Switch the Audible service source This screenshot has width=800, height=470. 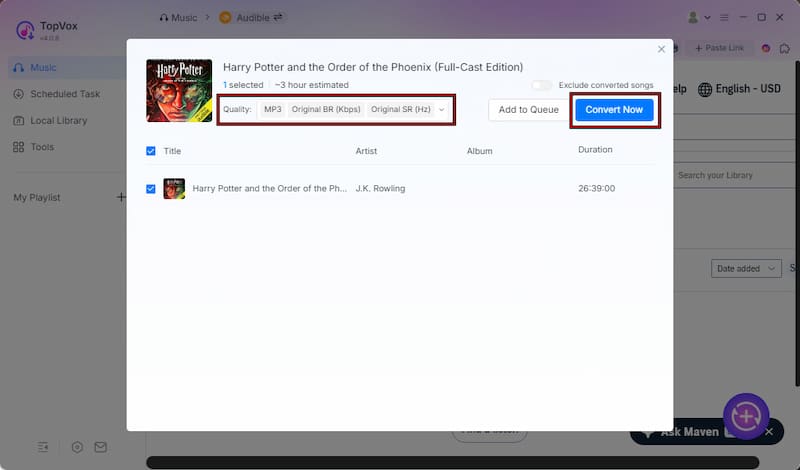[x=278, y=17]
